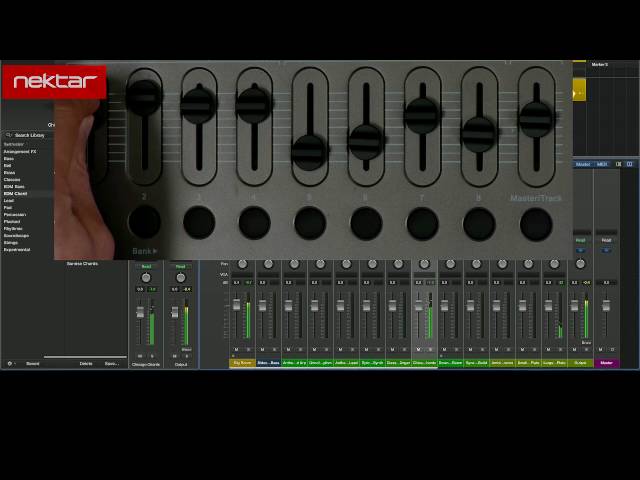
Task: Solo the Chicago Chords channel
Action: pyautogui.click(x=152, y=356)
